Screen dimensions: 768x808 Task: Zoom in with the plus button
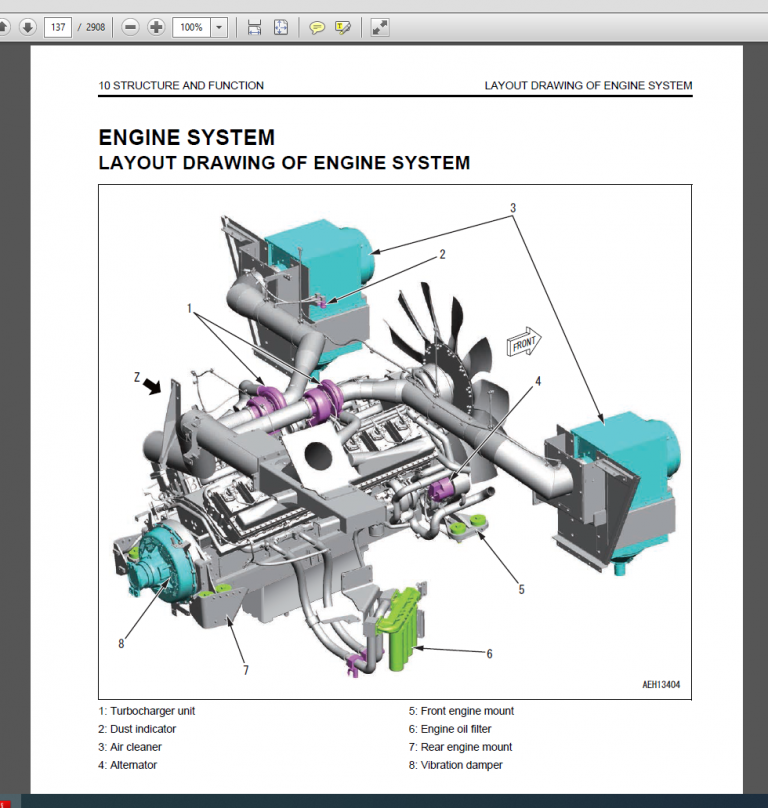pyautogui.click(x=156, y=27)
